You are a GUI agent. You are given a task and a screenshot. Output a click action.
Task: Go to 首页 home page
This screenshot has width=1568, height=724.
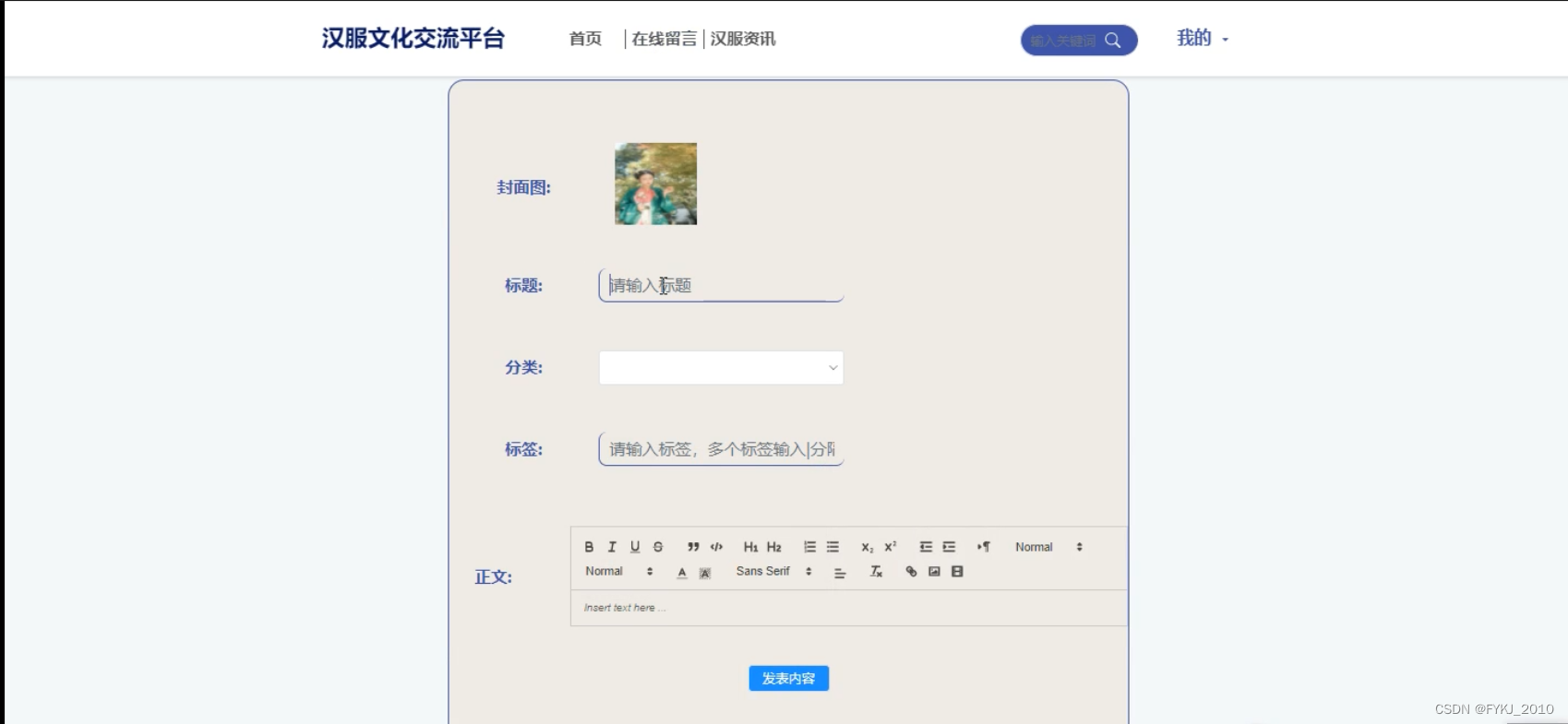click(585, 39)
